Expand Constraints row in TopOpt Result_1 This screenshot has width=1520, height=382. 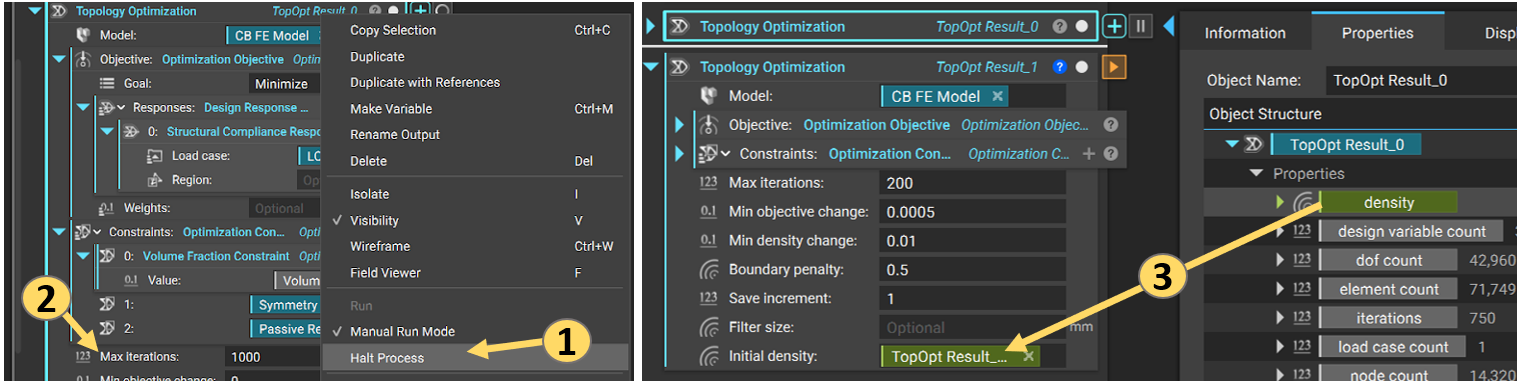[x=680, y=154]
